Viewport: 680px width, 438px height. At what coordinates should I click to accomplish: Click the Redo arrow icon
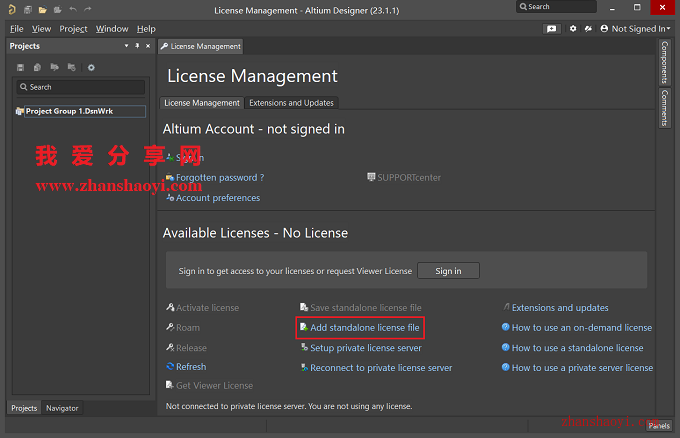tap(88, 9)
